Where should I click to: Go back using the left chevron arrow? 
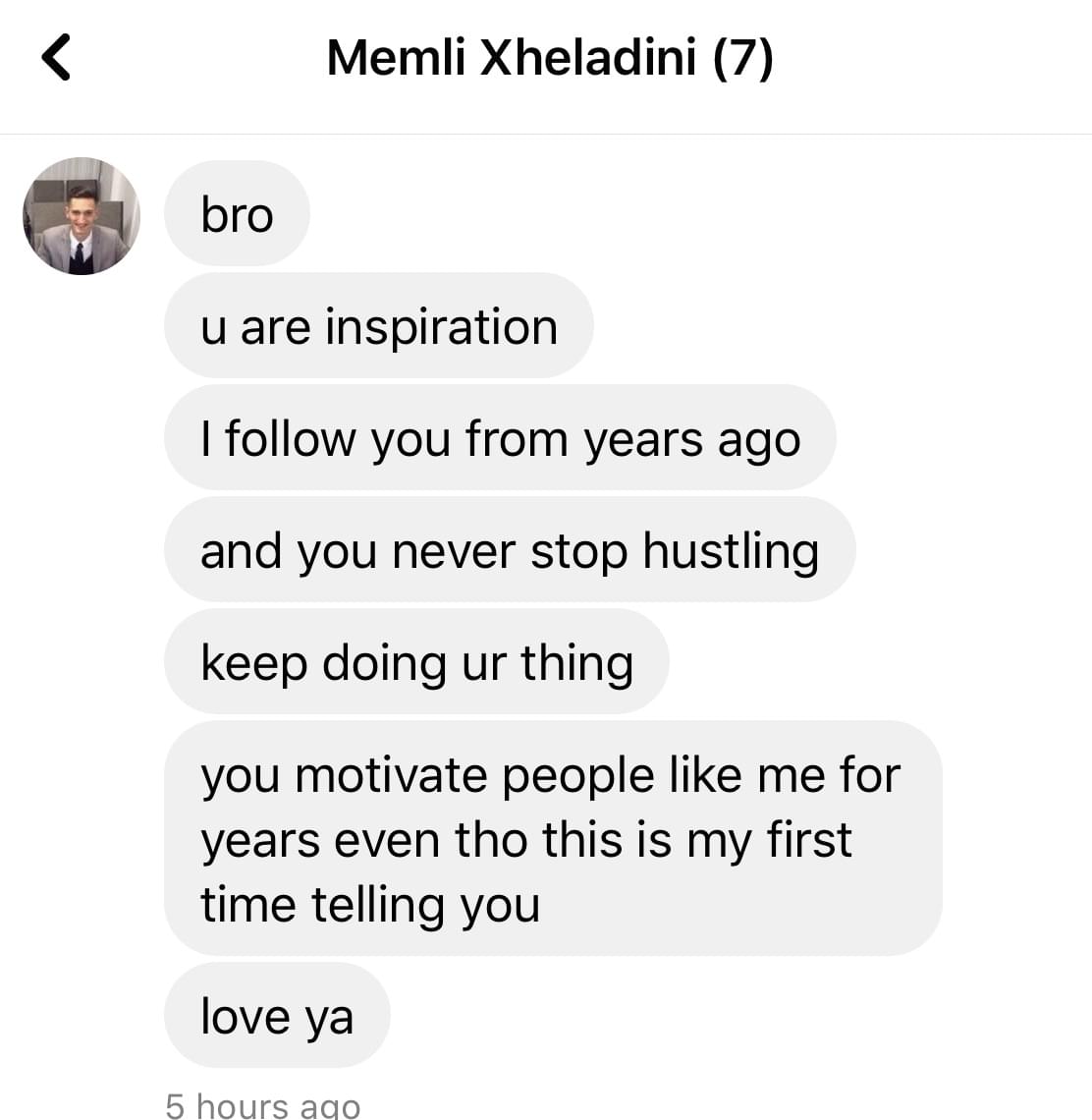pos(56,57)
